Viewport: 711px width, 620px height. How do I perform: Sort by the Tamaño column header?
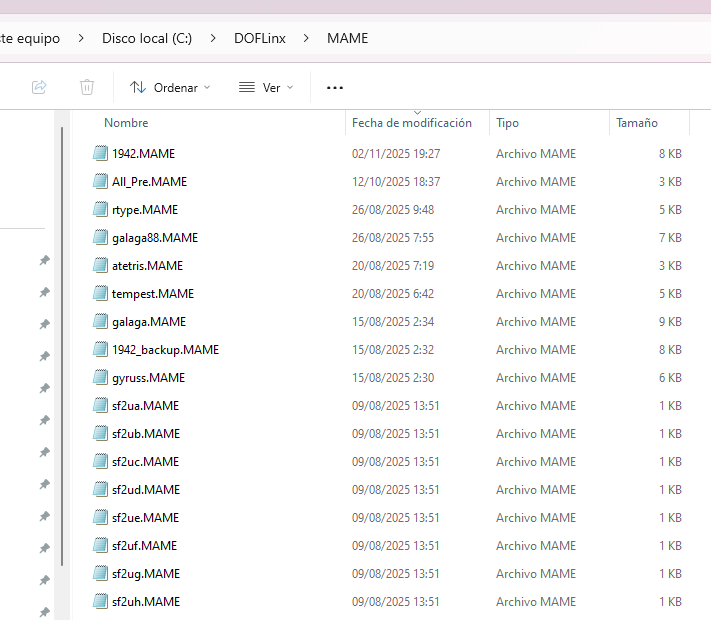coord(637,123)
